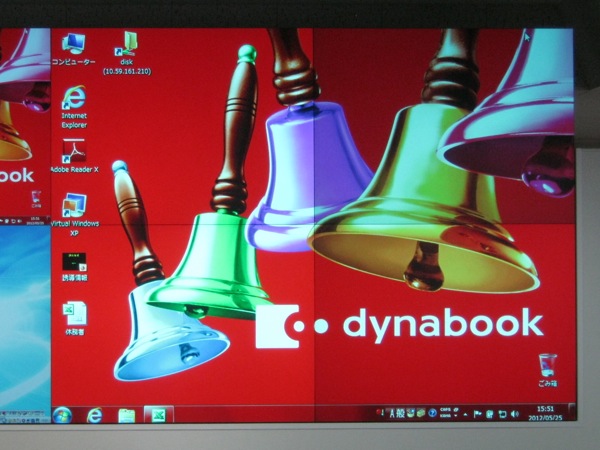This screenshot has width=600, height=450.
Task: Open the Adobe Reader X shortcut
Action: point(73,152)
